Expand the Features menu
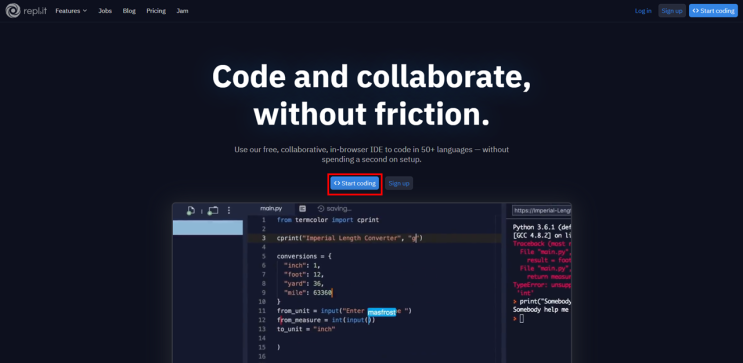 coord(71,11)
